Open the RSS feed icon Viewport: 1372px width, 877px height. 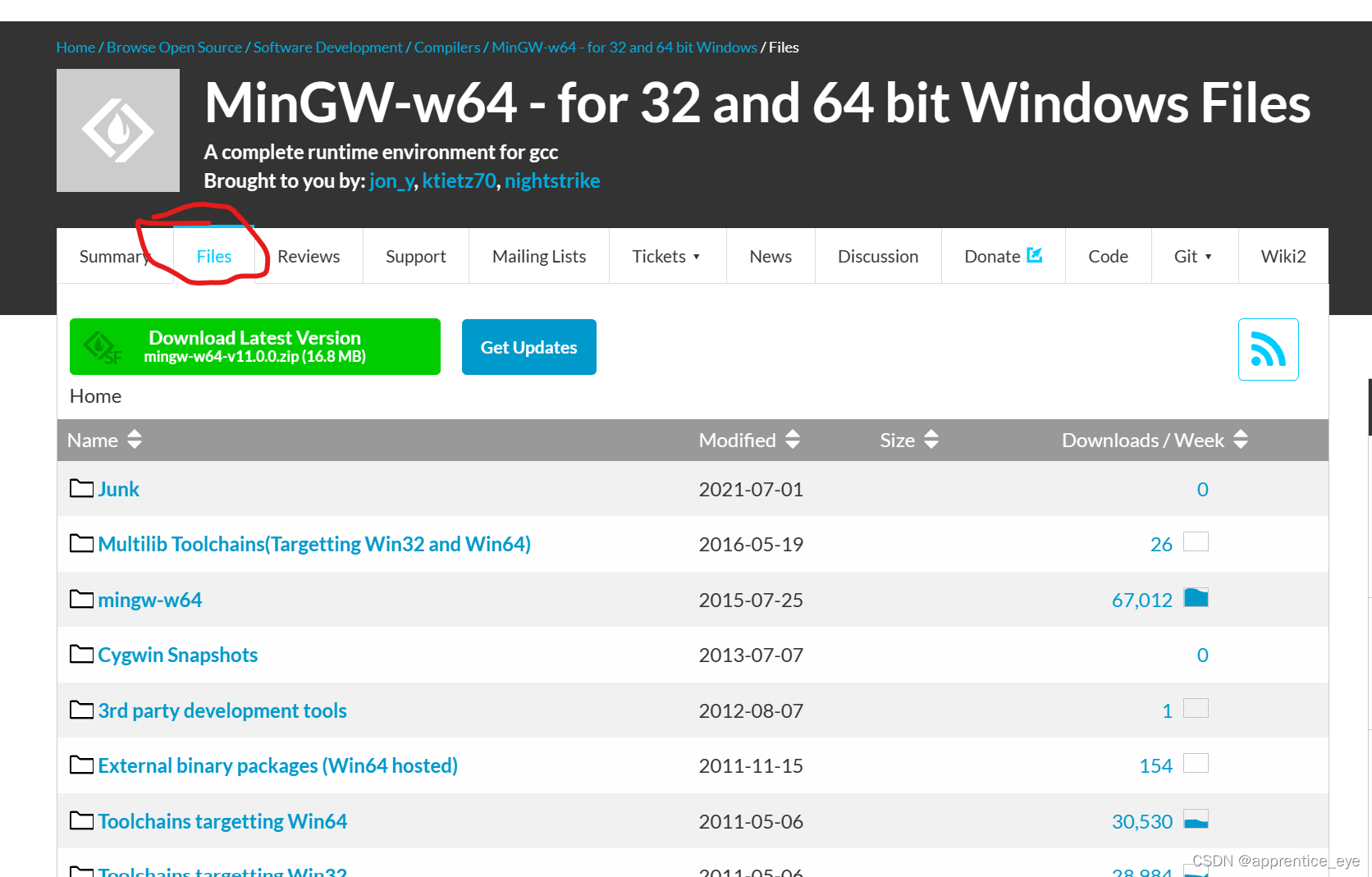click(1268, 349)
